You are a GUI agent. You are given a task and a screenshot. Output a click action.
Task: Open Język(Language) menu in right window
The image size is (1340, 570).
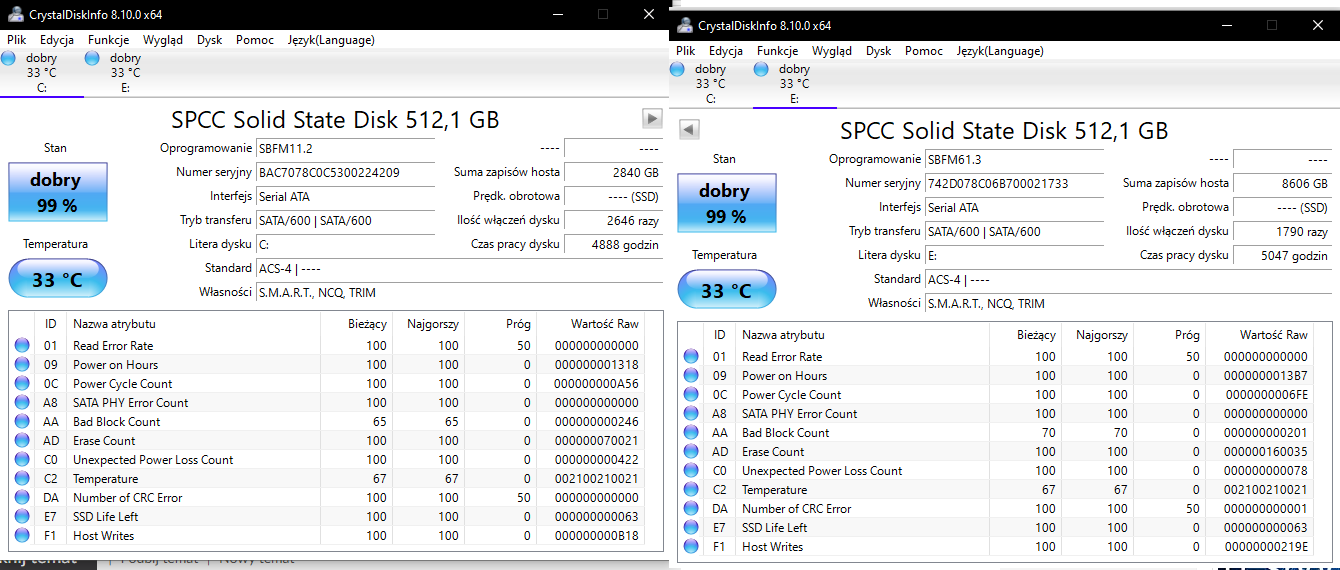[1000, 51]
